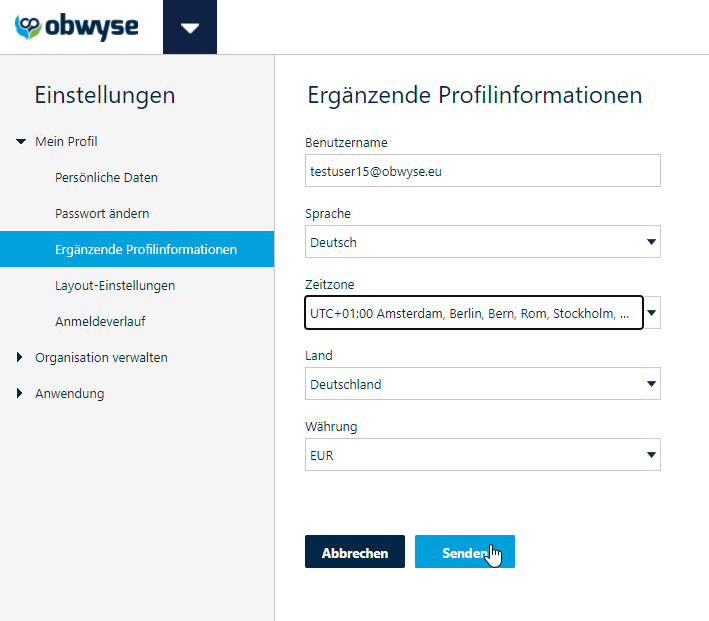709x621 pixels.
Task: Go to Passwort ändern page
Action: 102,213
